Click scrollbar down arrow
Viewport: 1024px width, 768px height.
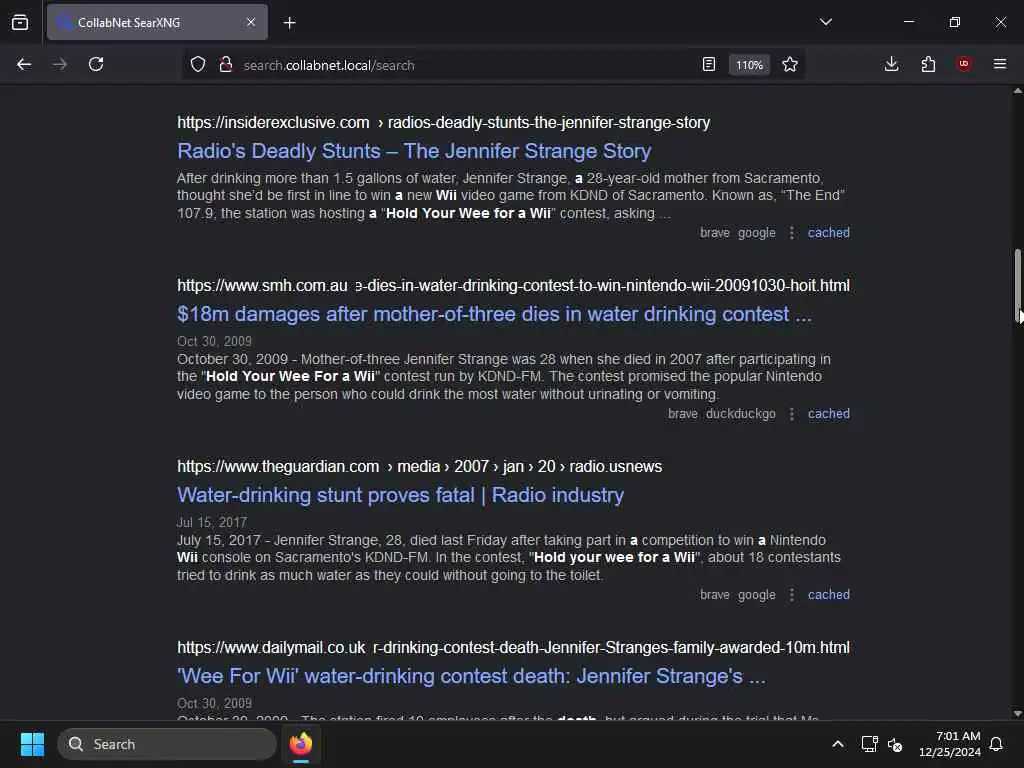(x=1017, y=713)
